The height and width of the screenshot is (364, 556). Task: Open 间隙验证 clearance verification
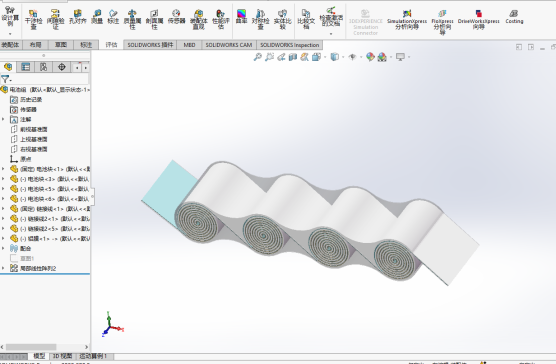[55, 20]
